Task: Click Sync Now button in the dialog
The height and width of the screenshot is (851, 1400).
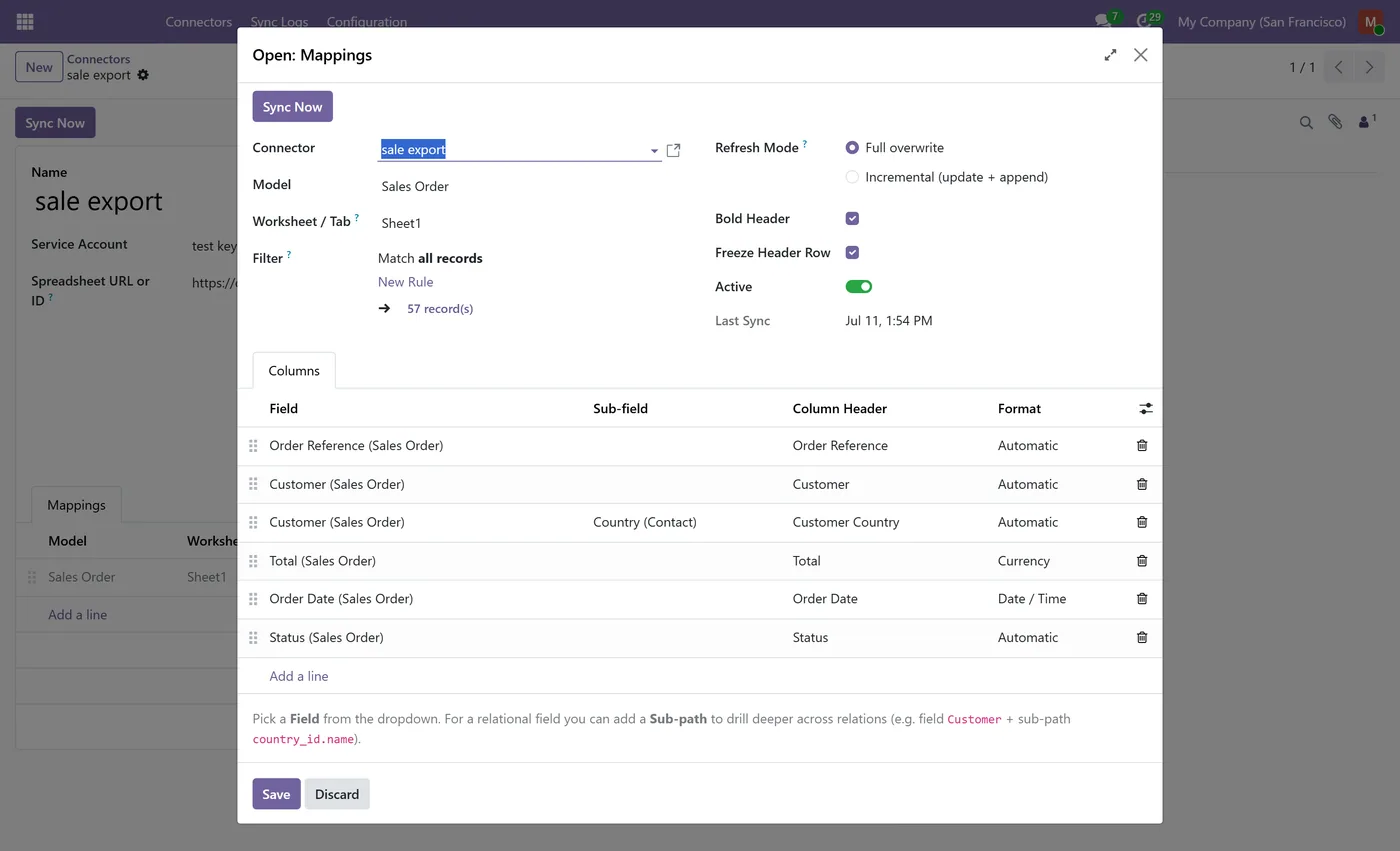Action: tap(292, 107)
